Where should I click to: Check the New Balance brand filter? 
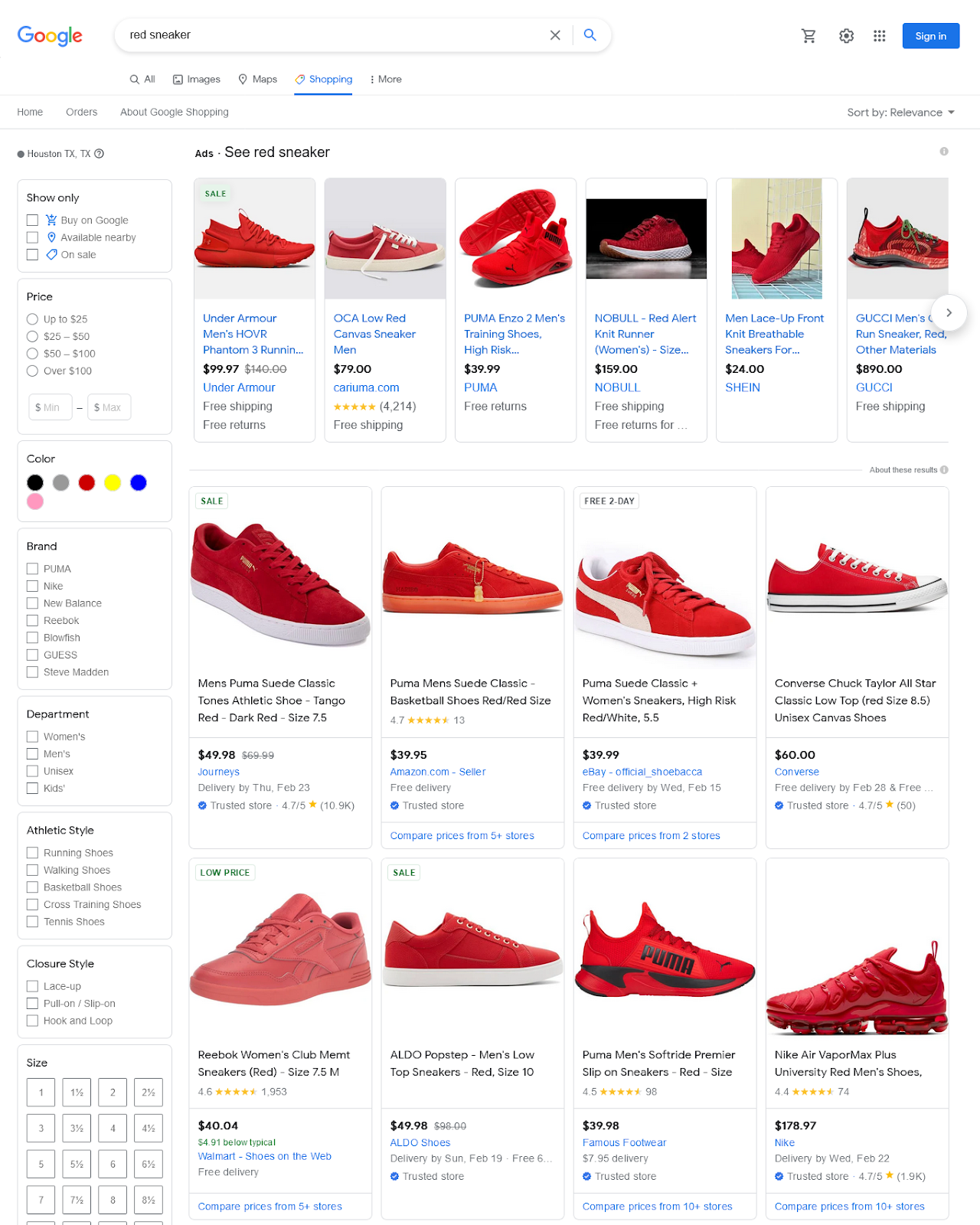pos(32,603)
